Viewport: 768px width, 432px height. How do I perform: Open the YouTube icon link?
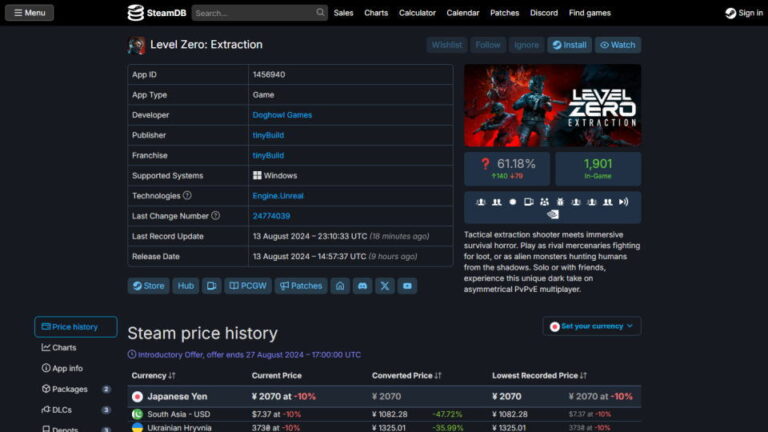pos(407,285)
